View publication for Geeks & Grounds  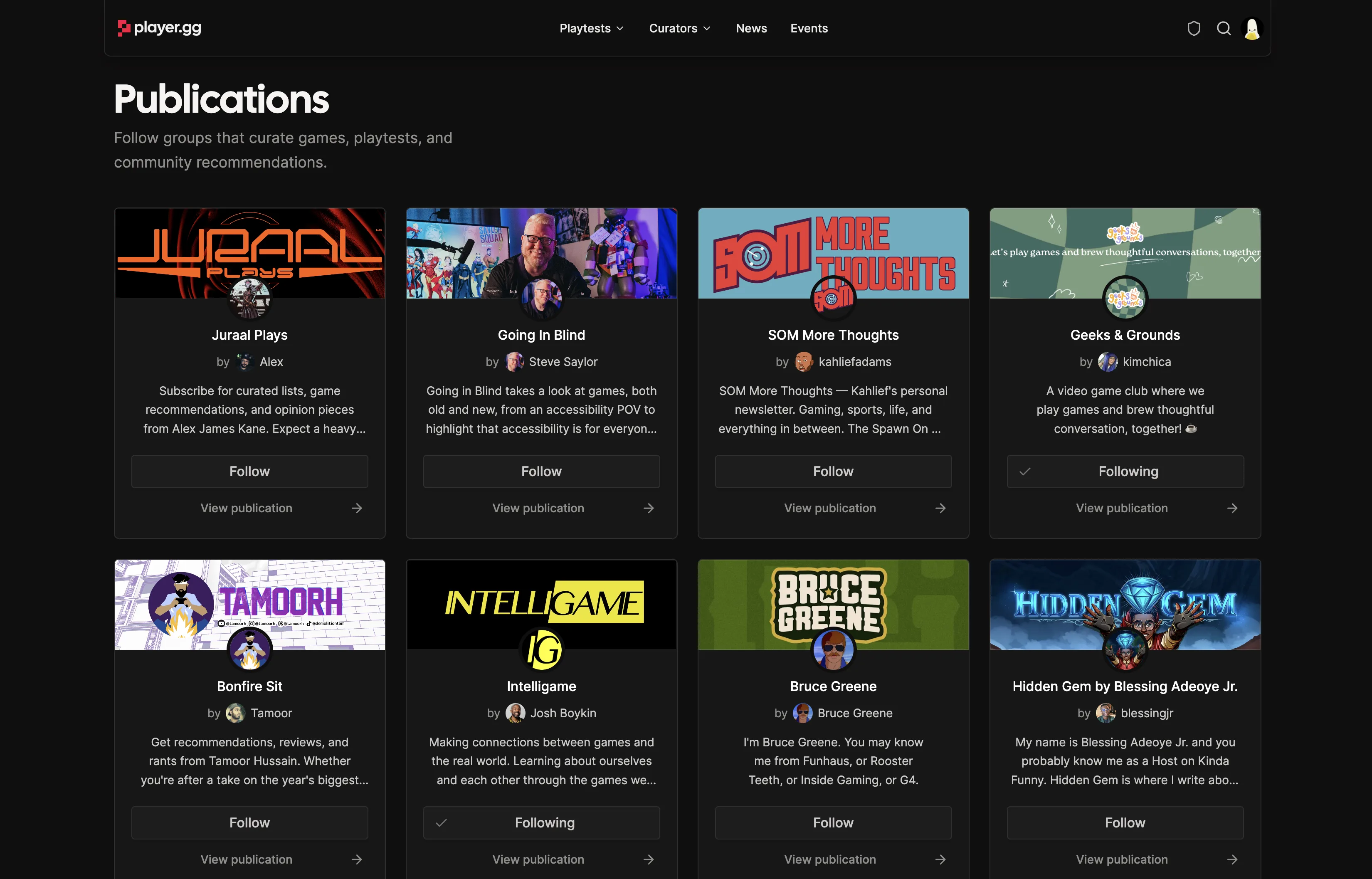[x=1125, y=508]
